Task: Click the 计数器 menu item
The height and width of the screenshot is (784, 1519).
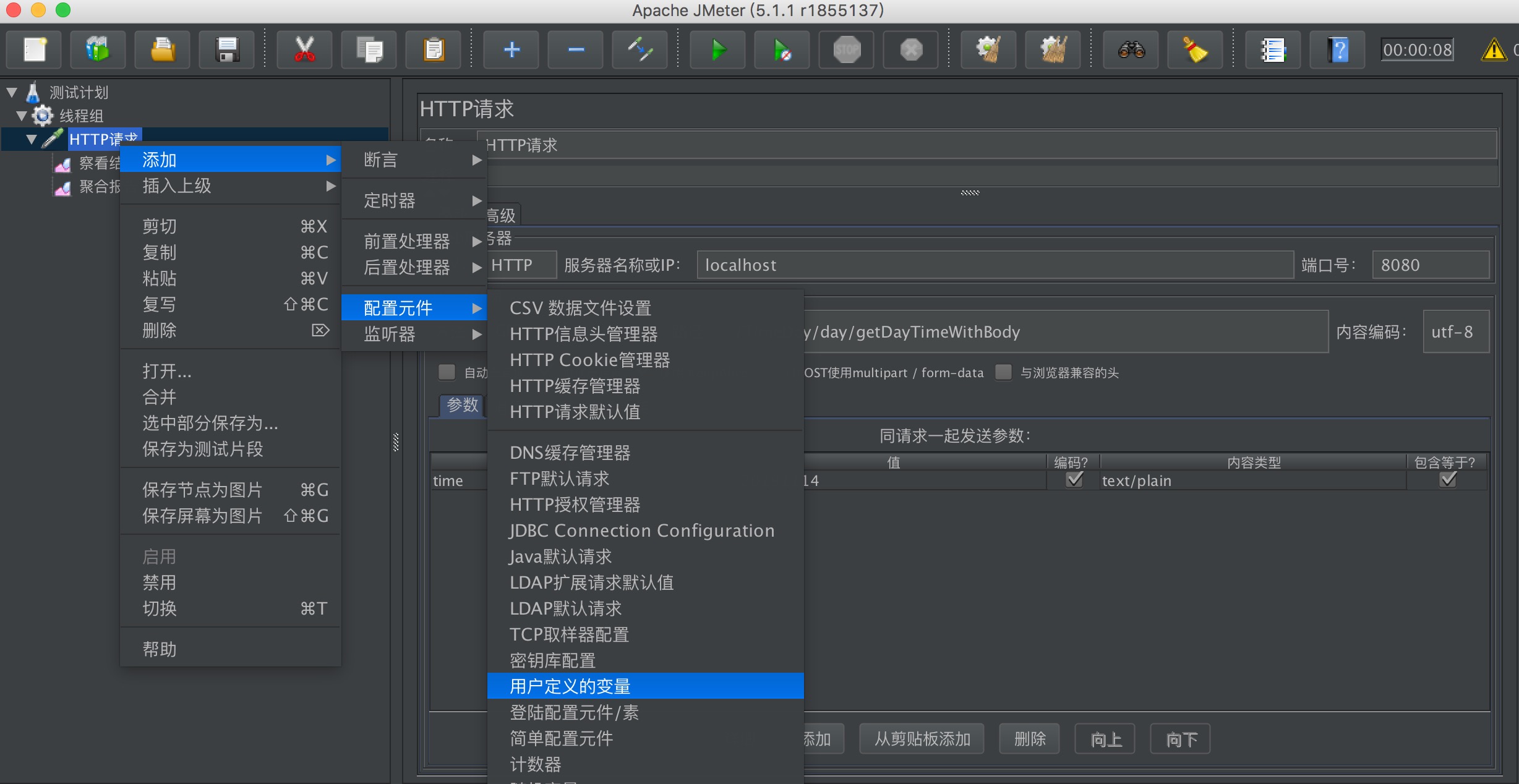Action: pyautogui.click(x=645, y=764)
